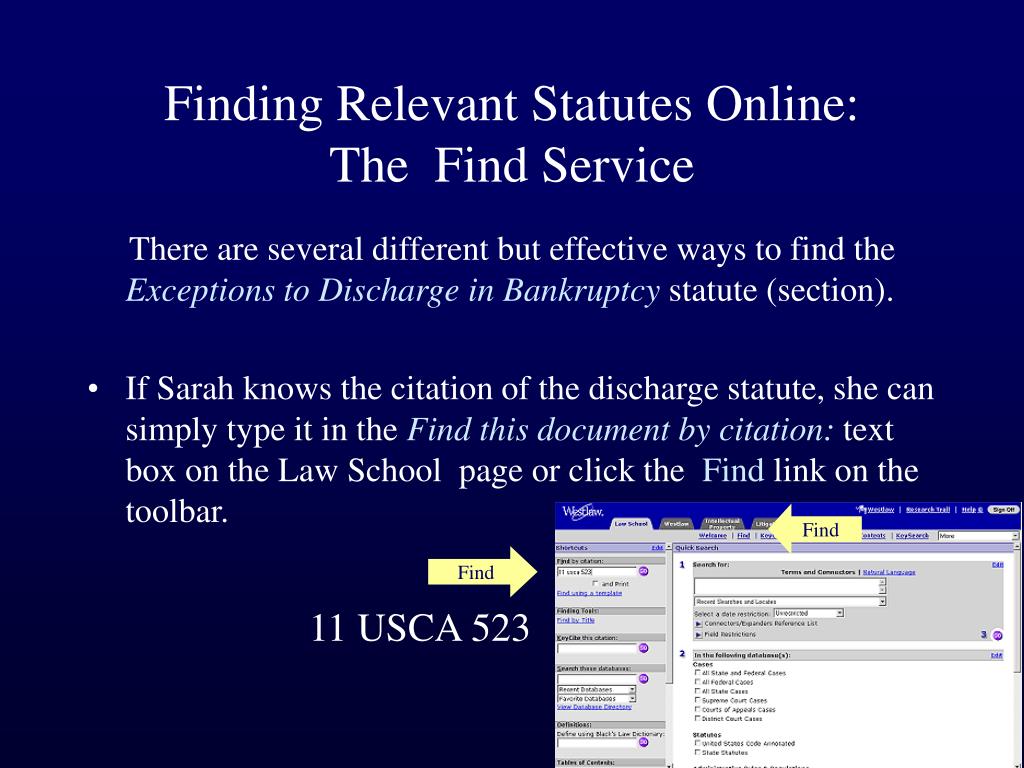This screenshot has height=768, width=1024.
Task: Check All State Cases box
Action: (697, 690)
